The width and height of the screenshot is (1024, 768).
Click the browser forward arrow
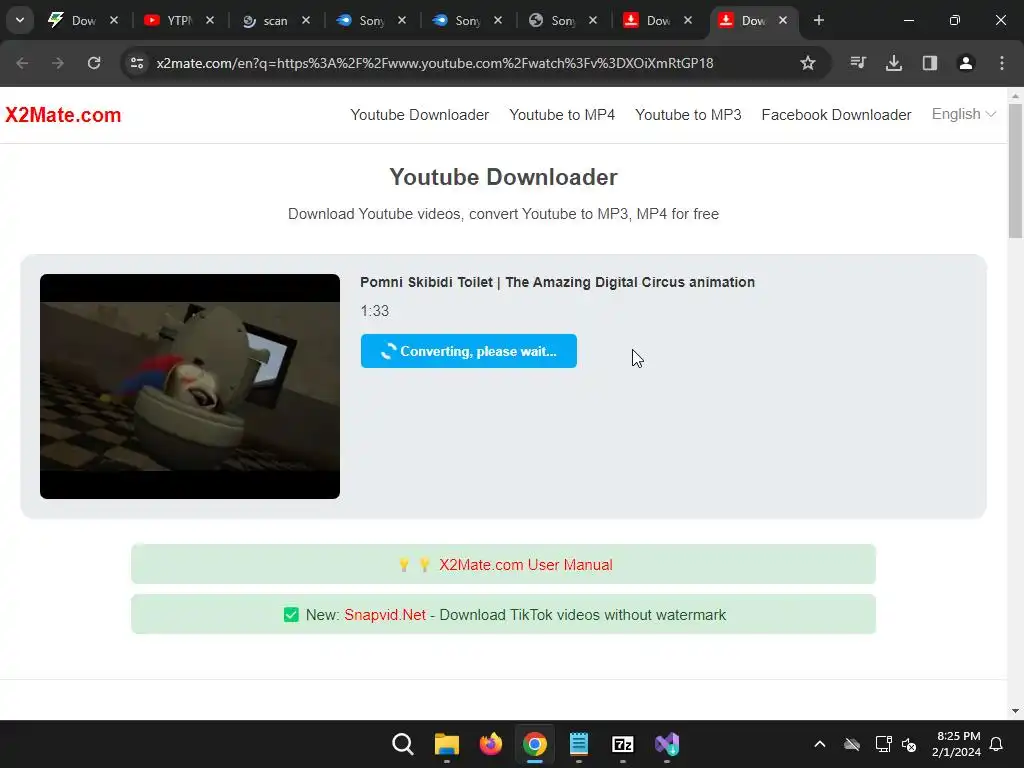point(58,63)
